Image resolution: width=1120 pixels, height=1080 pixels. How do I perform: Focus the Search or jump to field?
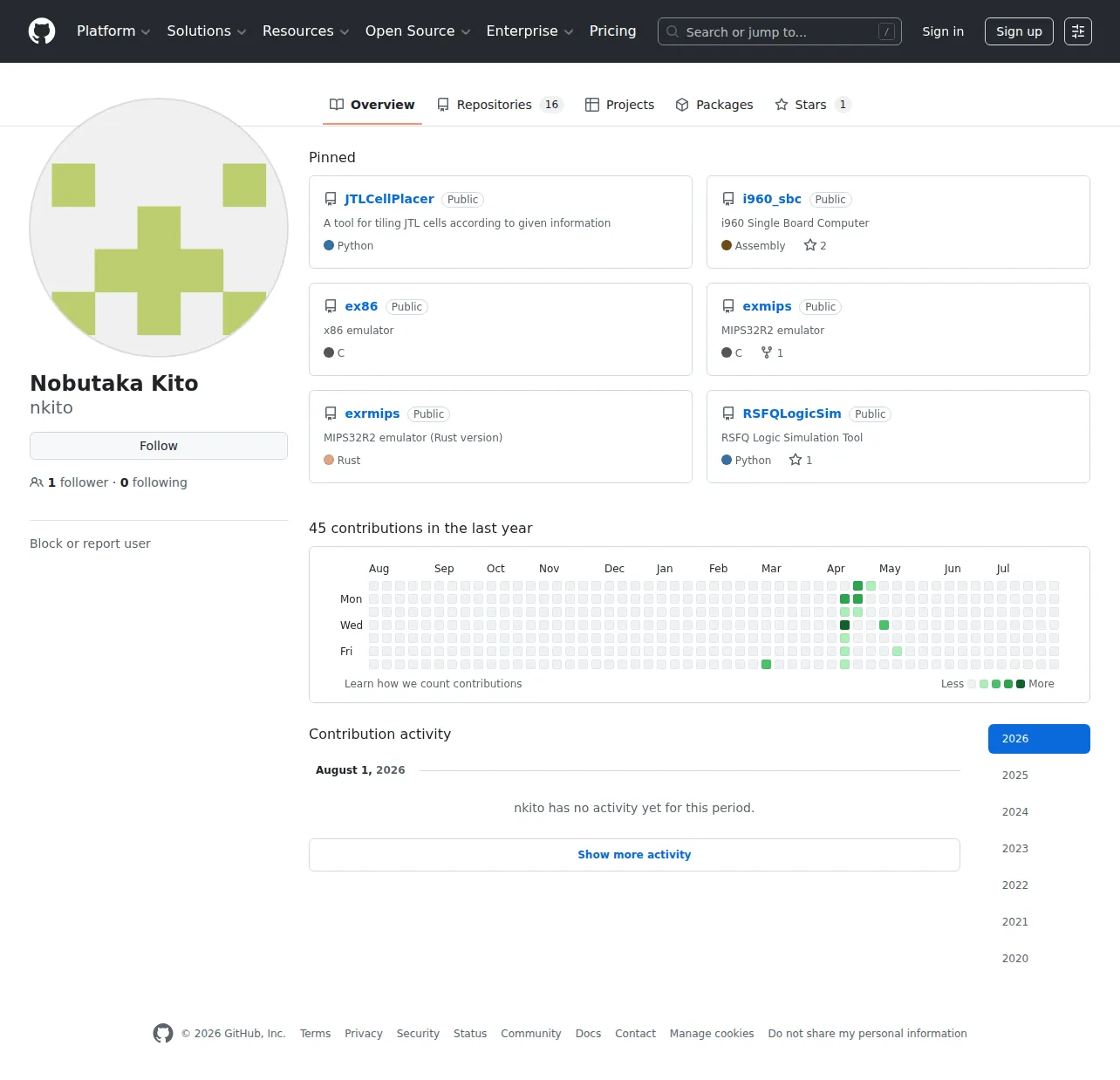coord(780,31)
